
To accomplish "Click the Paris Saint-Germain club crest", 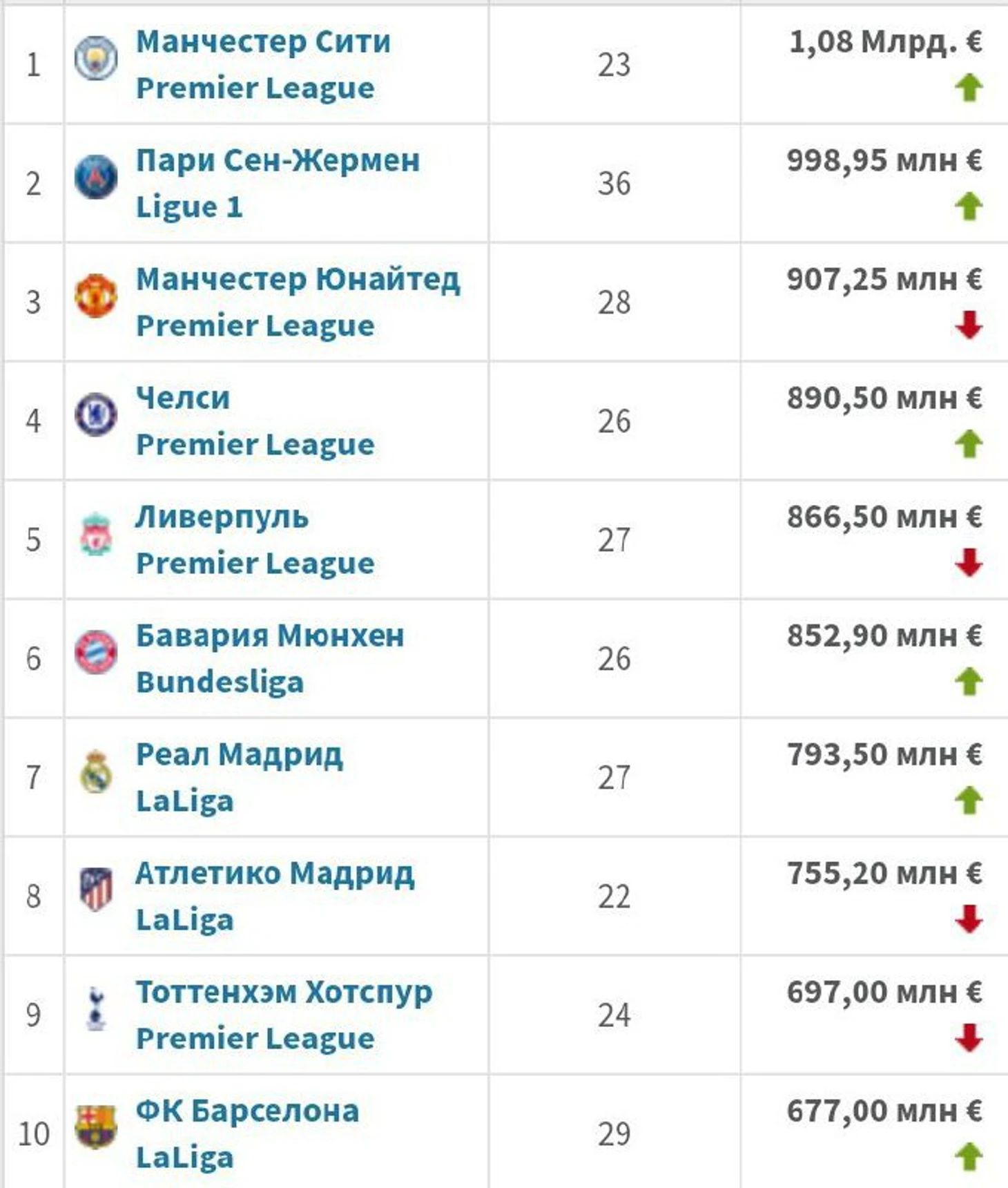I will click(x=96, y=178).
